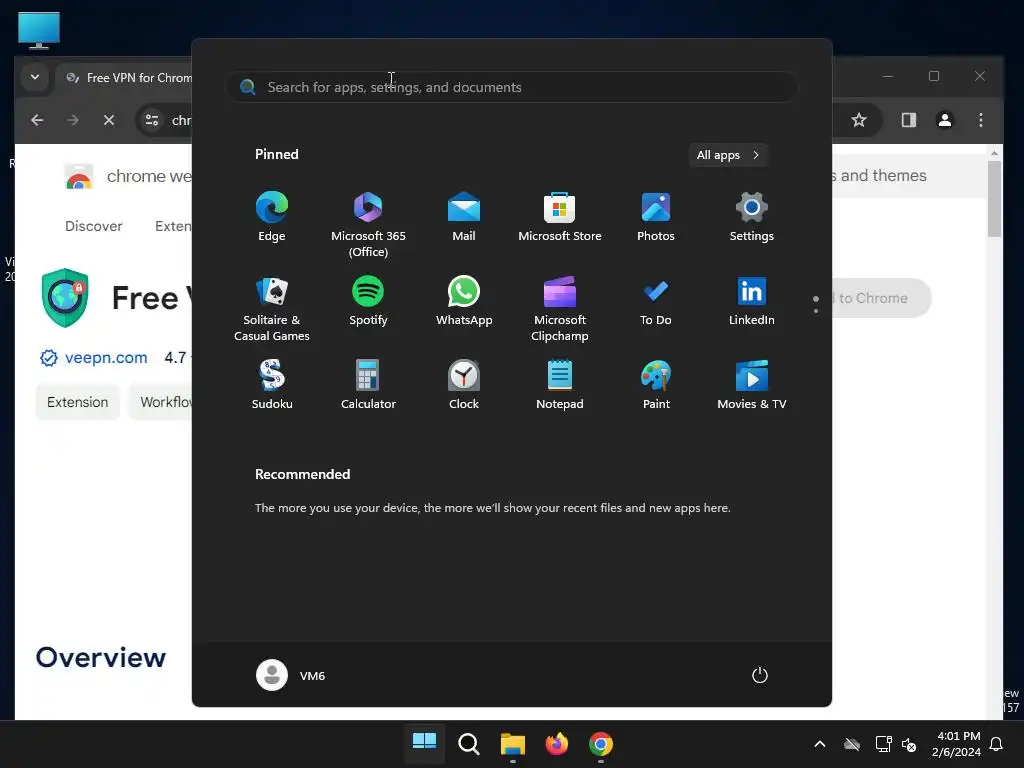The width and height of the screenshot is (1024, 768).
Task: Click the OneDrive cloud tray icon
Action: (852, 744)
